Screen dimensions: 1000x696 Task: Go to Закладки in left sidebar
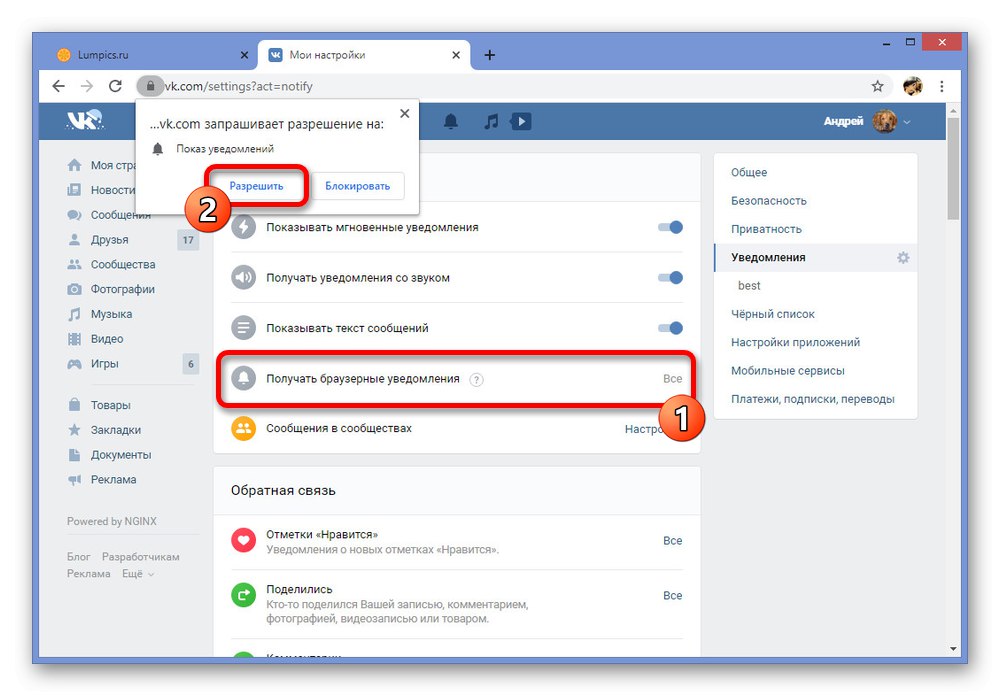115,430
